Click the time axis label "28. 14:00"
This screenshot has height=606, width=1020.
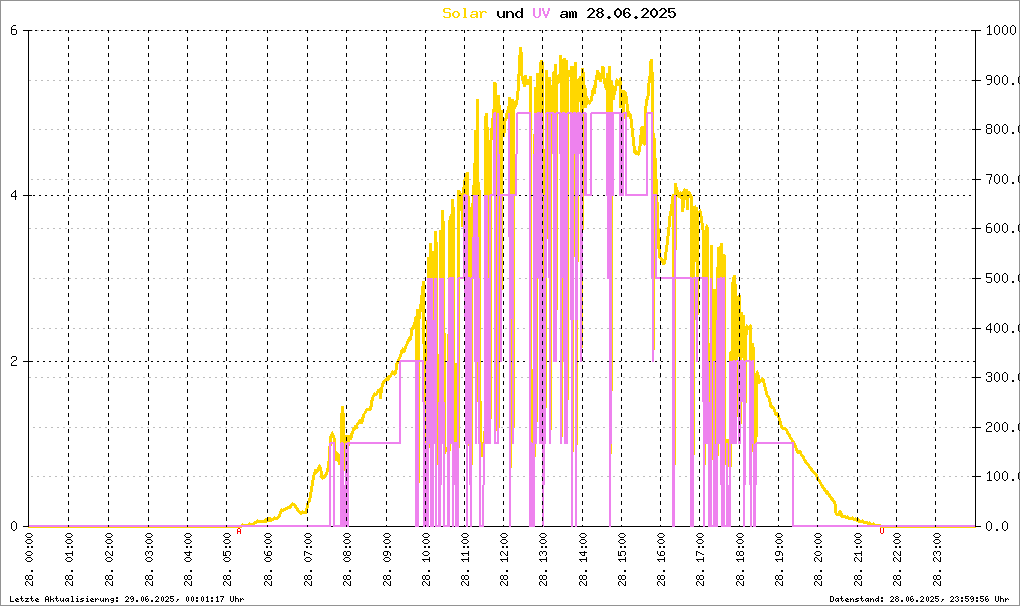pyautogui.click(x=582, y=560)
